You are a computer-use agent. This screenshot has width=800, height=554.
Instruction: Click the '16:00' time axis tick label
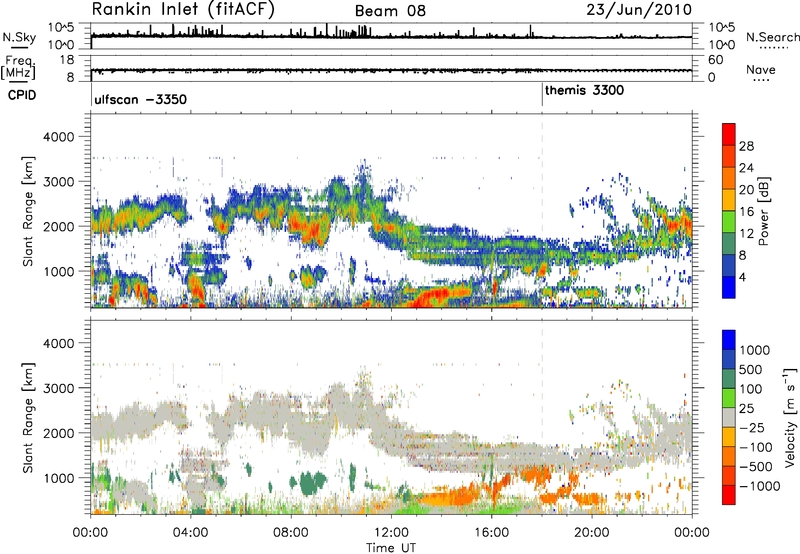[x=491, y=533]
